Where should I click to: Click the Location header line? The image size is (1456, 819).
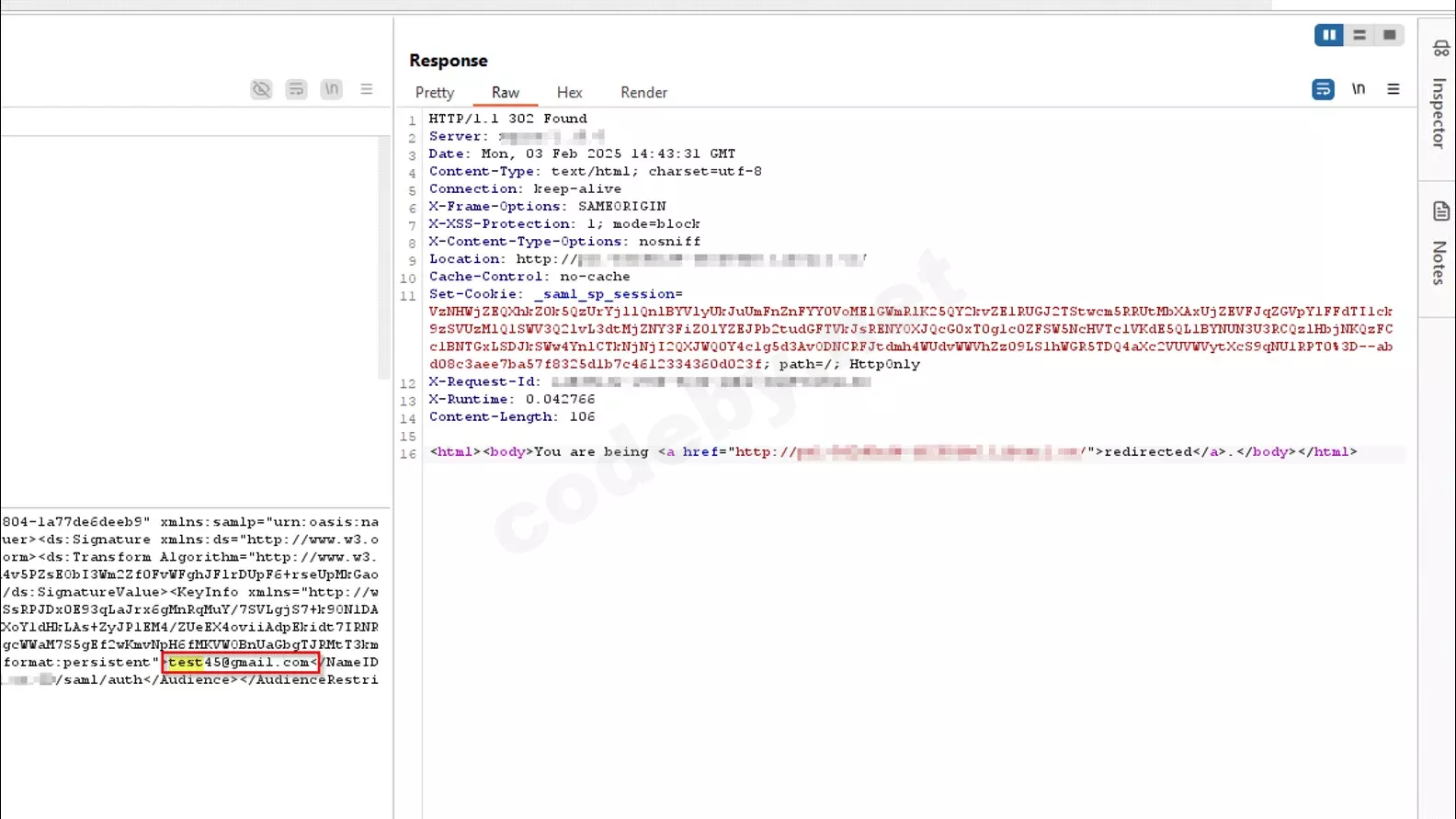point(647,259)
